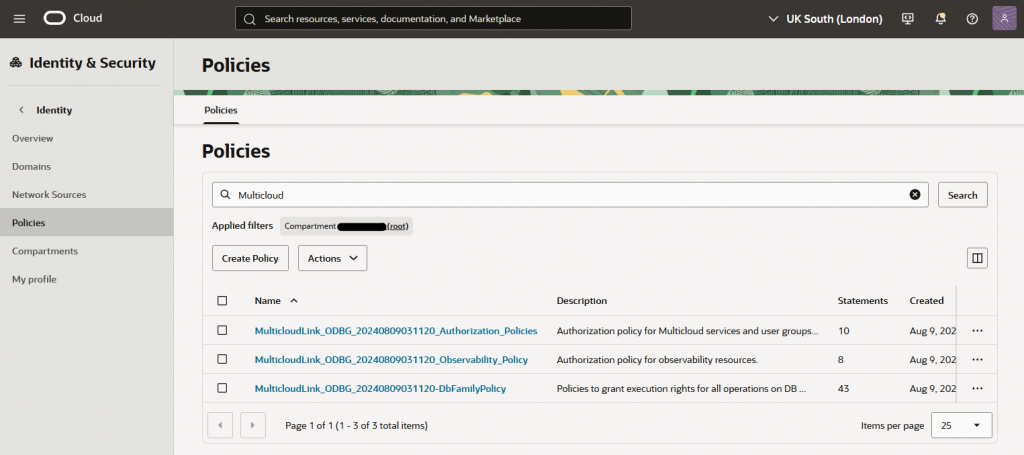Click the magnifier icon in policy filter

point(225,195)
